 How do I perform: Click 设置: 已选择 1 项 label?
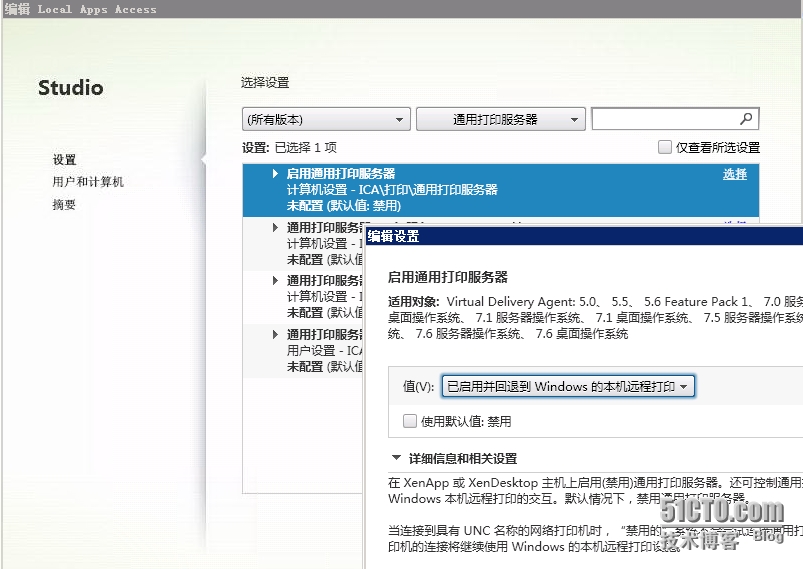[289, 147]
